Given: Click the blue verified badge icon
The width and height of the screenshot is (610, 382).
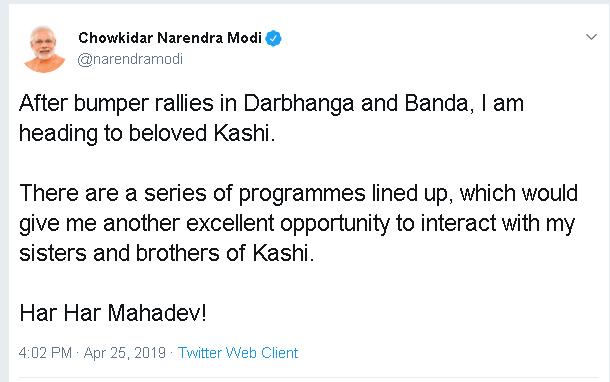Looking at the screenshot, I should [273, 38].
